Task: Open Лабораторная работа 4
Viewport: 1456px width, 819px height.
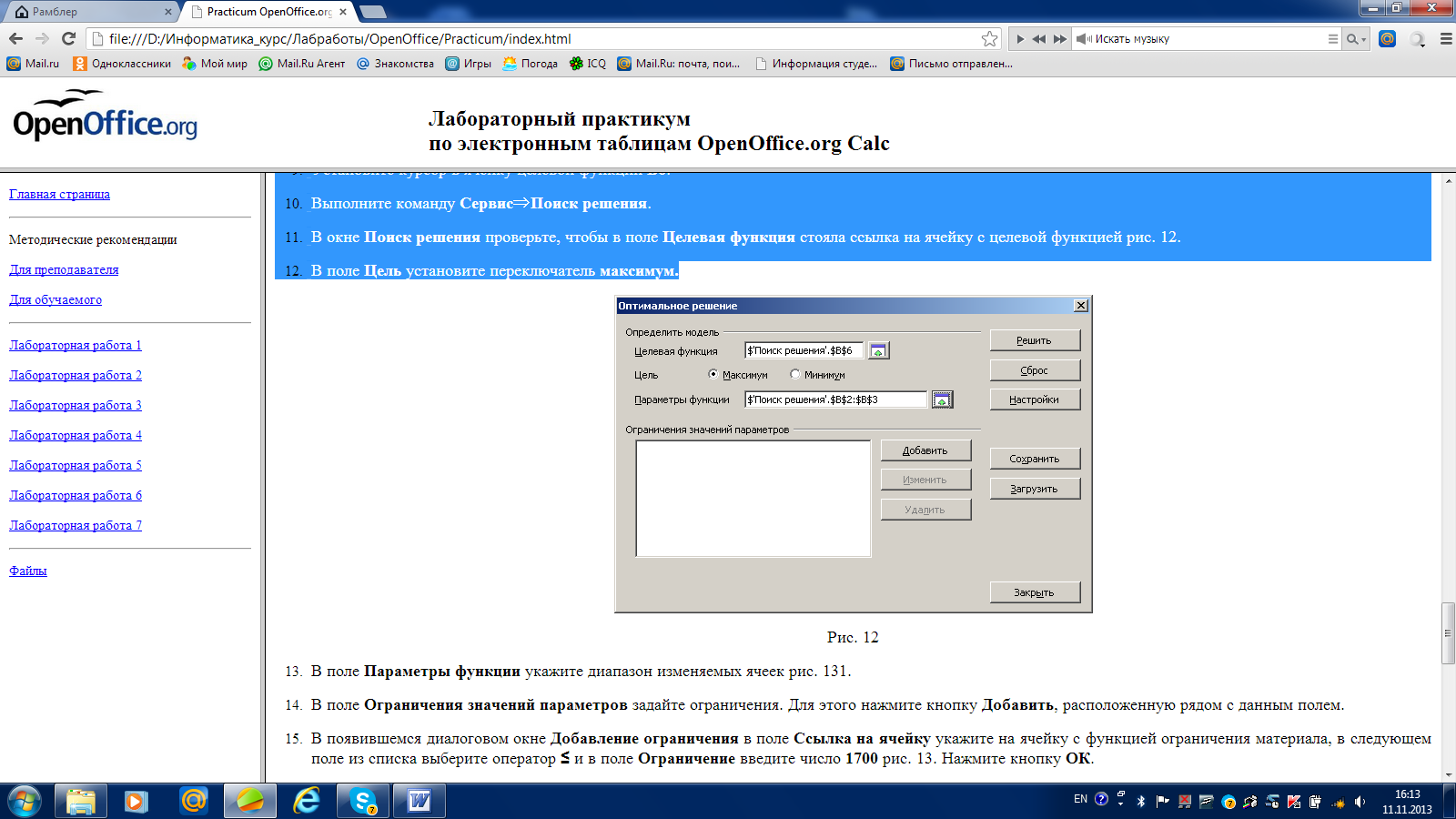Action: tap(76, 435)
